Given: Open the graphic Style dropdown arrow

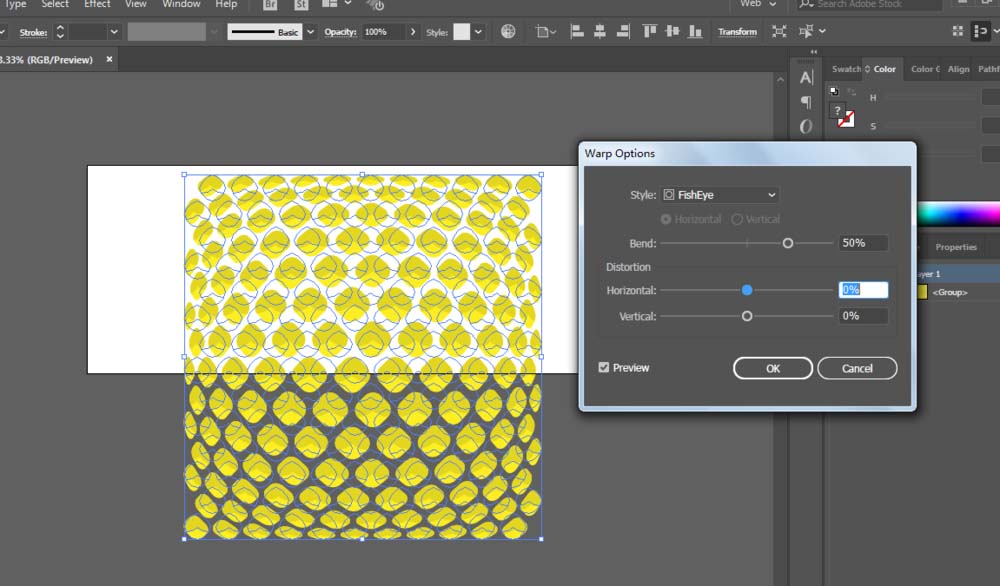Looking at the screenshot, I should [x=478, y=32].
